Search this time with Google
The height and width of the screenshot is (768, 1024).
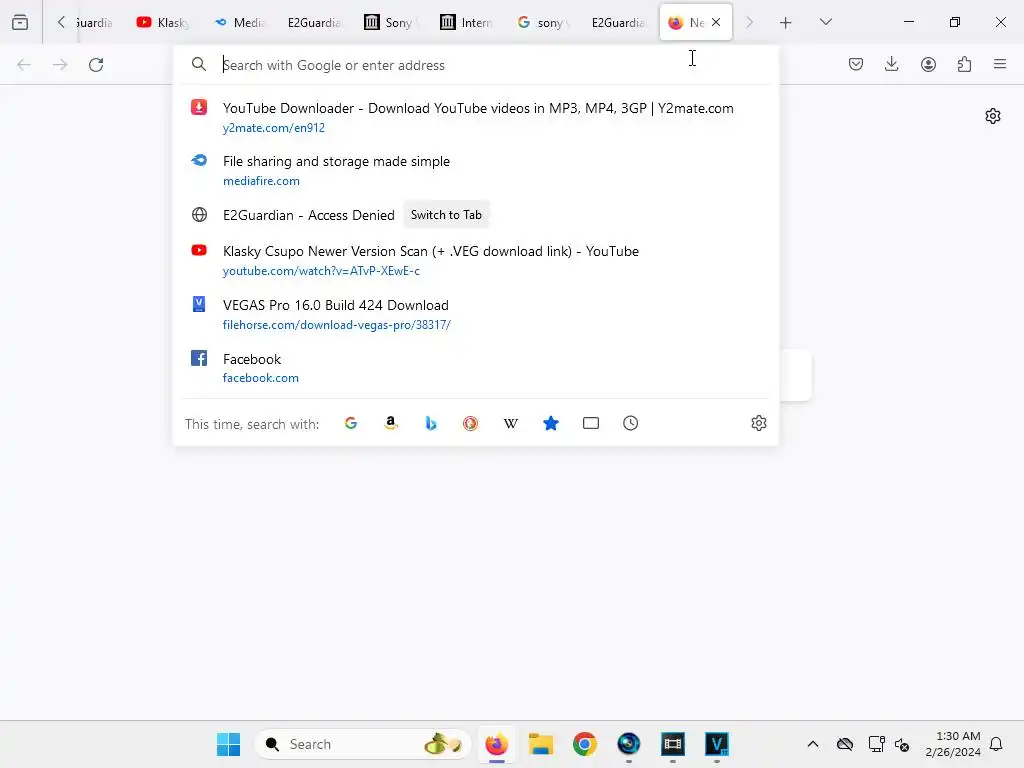tap(351, 423)
